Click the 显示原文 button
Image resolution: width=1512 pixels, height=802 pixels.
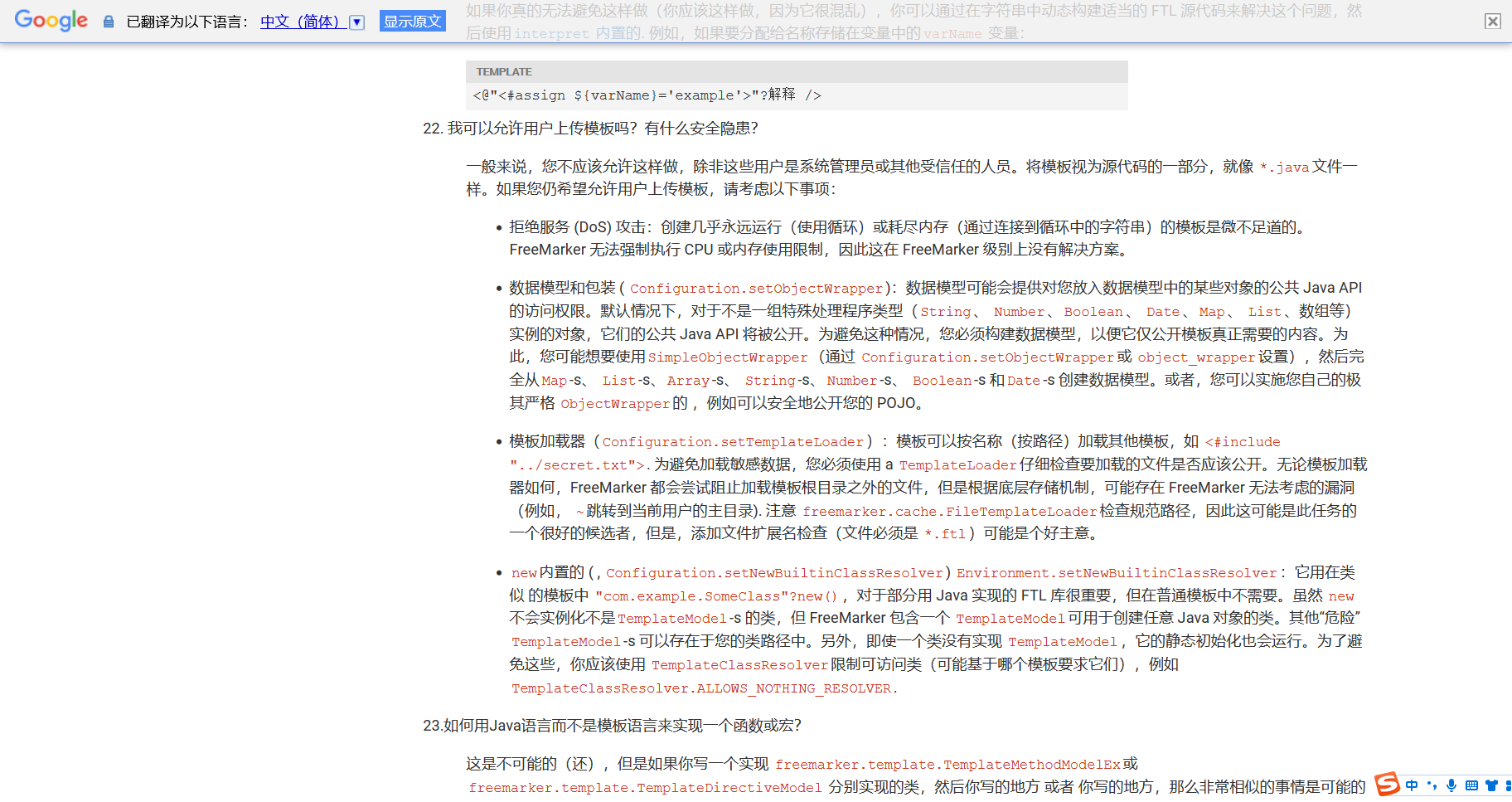413,21
